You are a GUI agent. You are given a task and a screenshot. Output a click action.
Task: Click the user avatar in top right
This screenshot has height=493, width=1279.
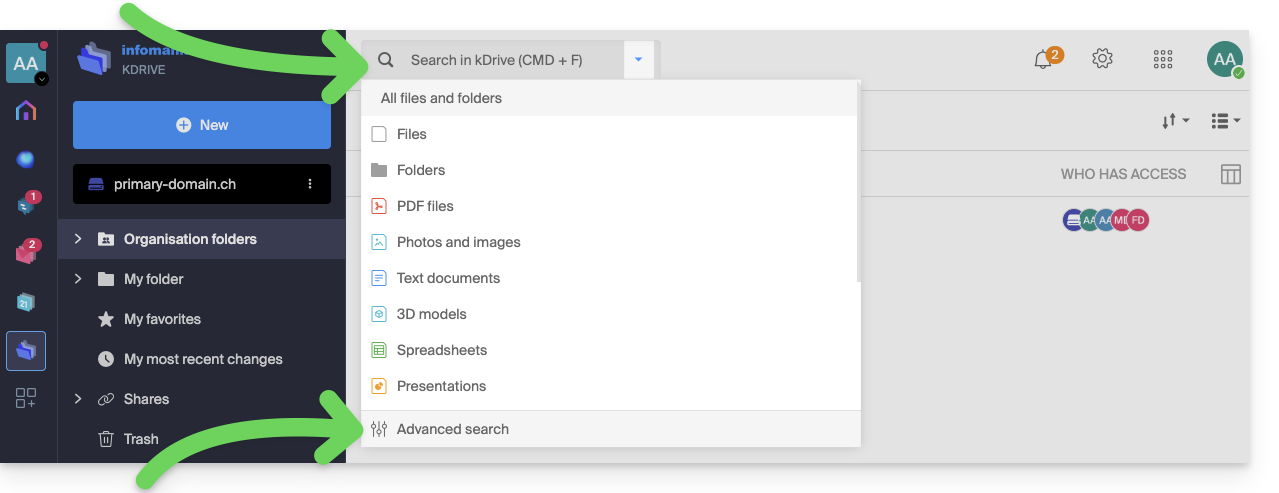point(1224,59)
